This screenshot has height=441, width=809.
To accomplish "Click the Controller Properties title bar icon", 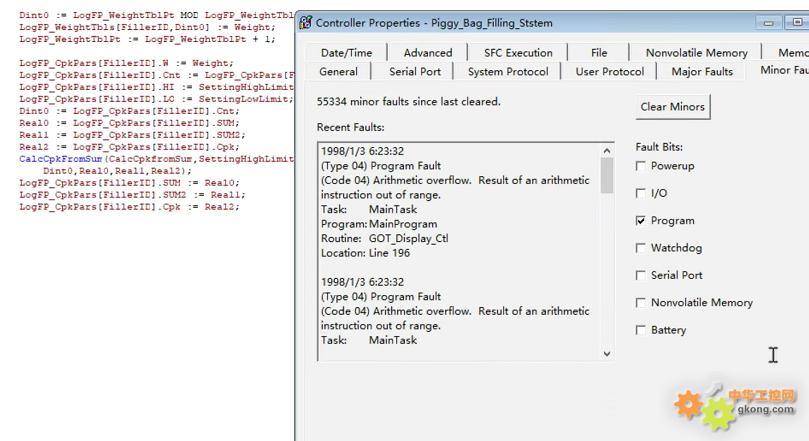I will coord(306,22).
